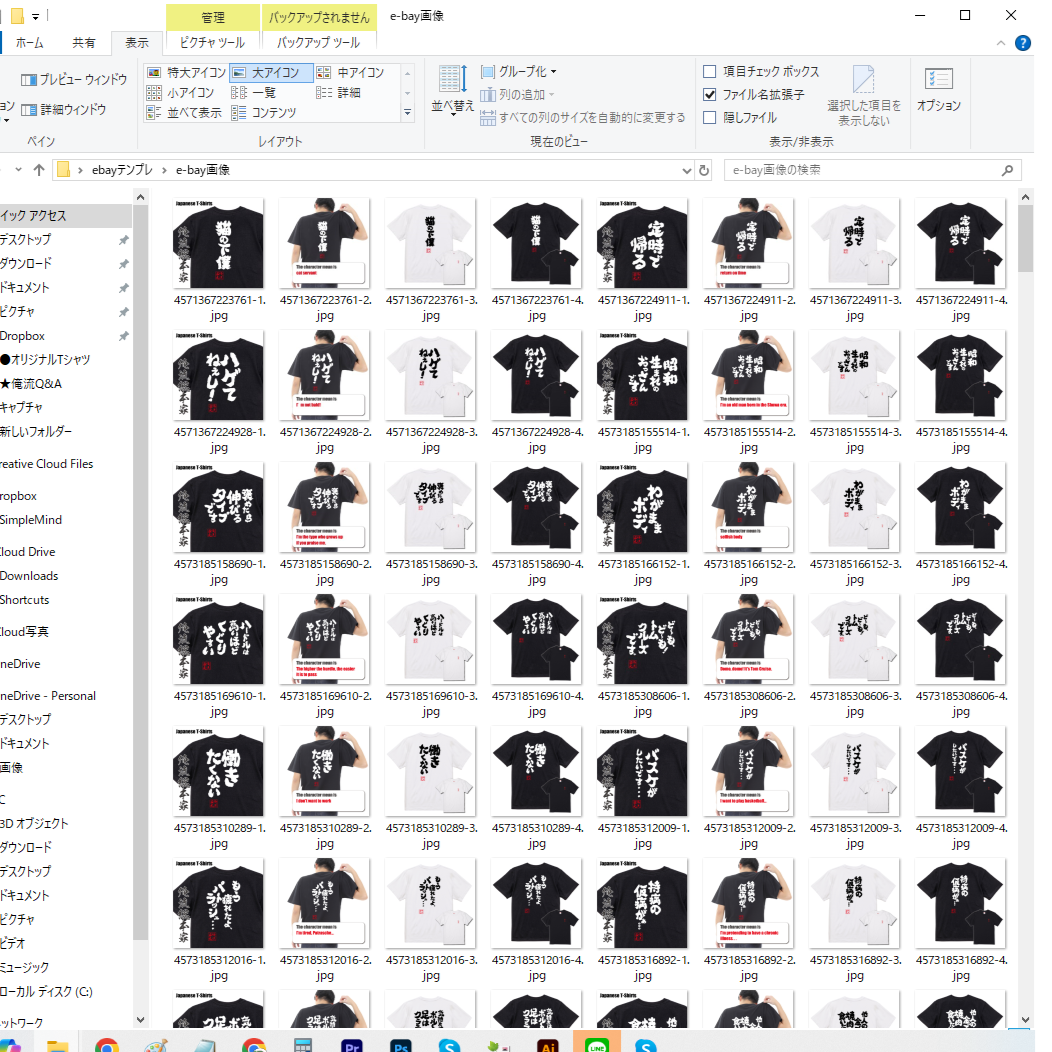1052x1052 pixels.
Task: Select file name 4573185169610-3.jpg
Action: [x=431, y=704]
